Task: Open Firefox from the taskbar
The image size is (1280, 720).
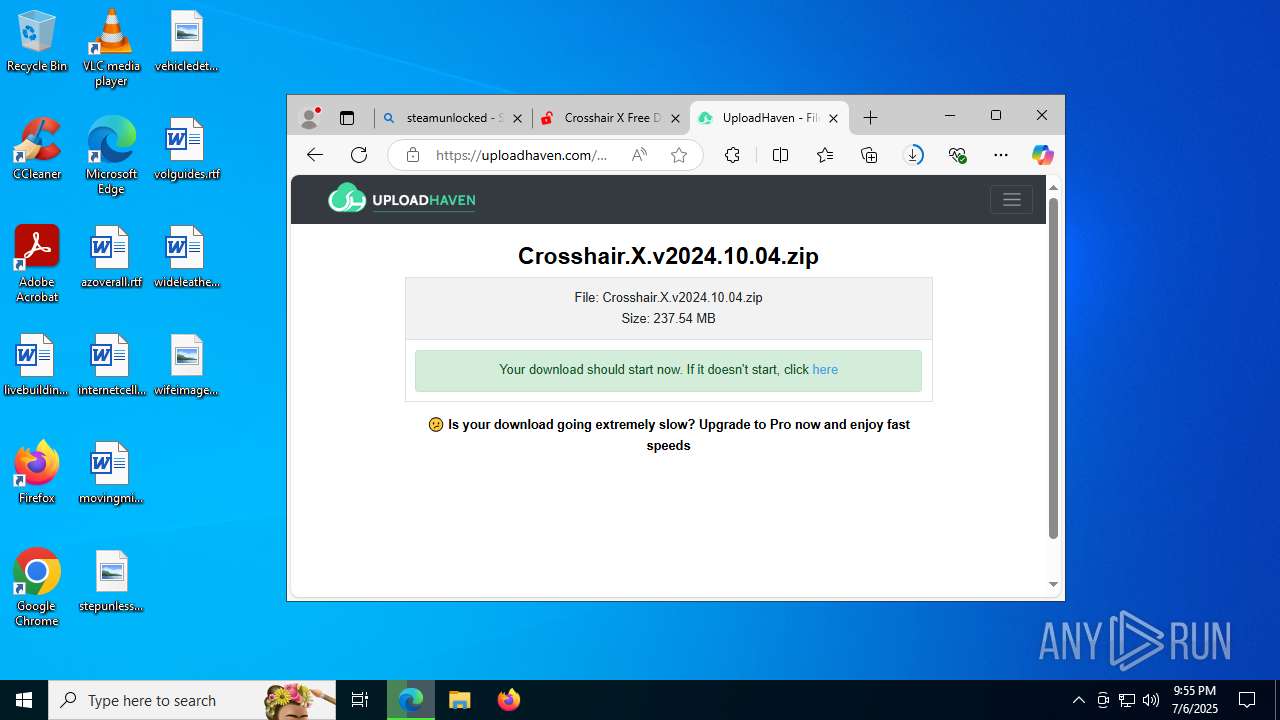Action: click(x=509, y=700)
